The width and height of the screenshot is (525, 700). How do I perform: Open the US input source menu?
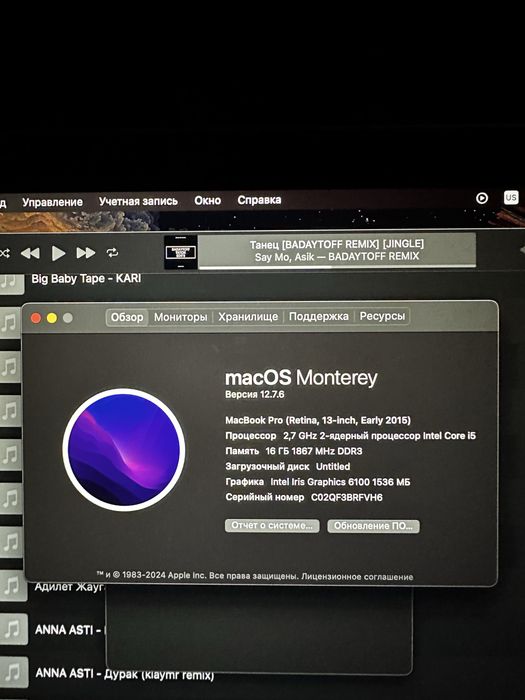click(x=511, y=197)
